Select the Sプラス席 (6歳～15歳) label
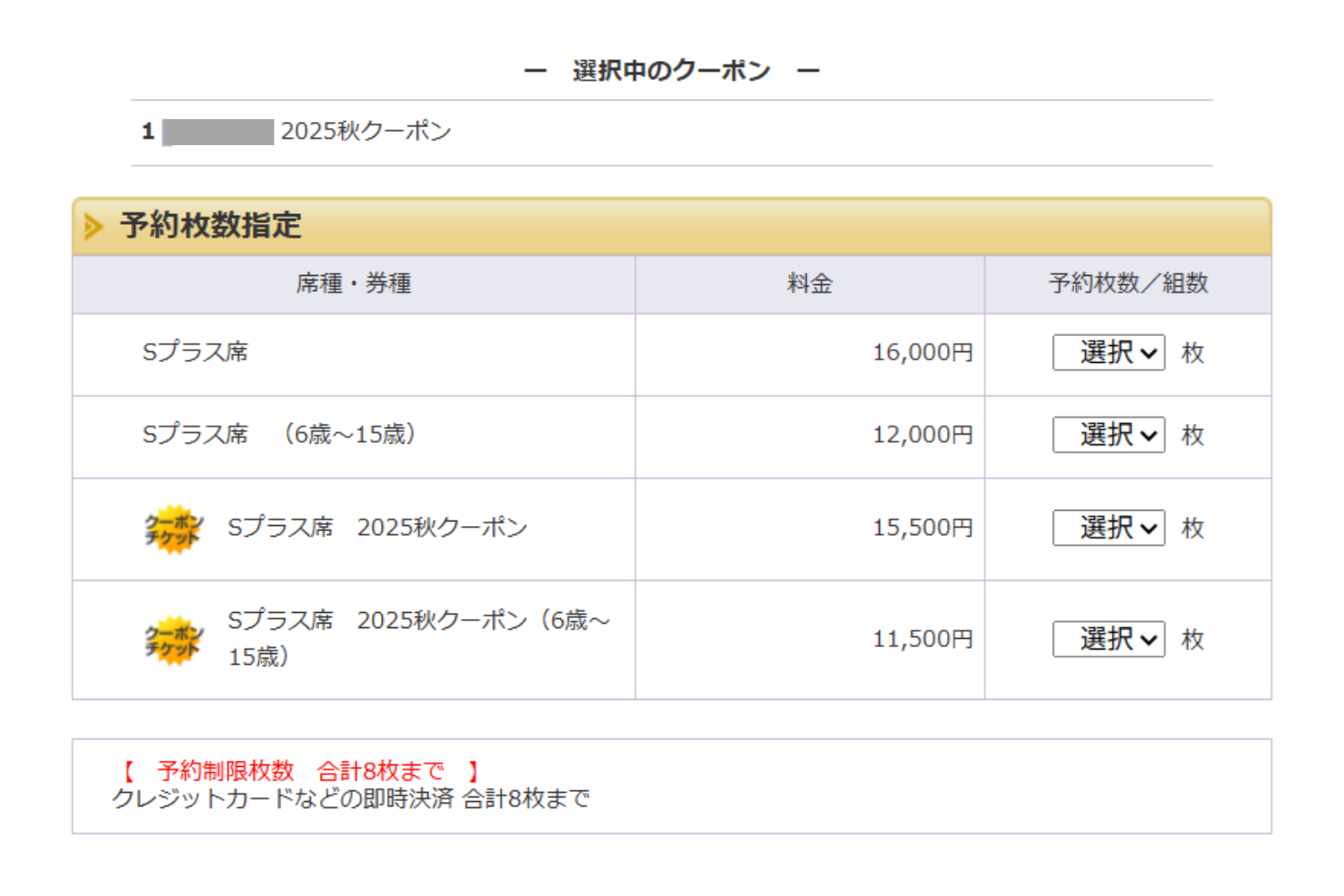Viewport: 1344px width, 896px height. tap(279, 435)
